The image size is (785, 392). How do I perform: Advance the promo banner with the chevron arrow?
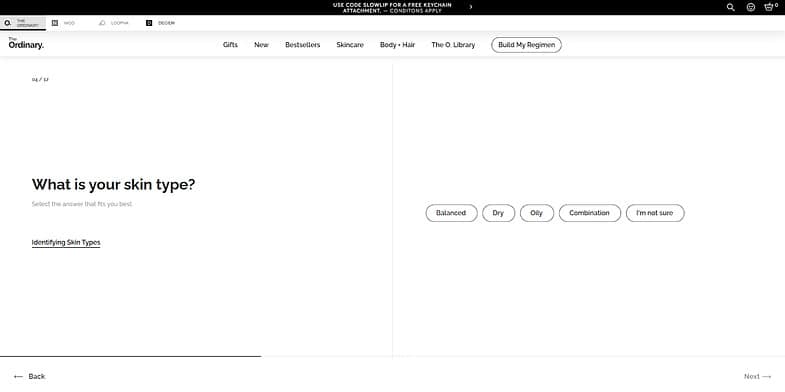point(471,7)
